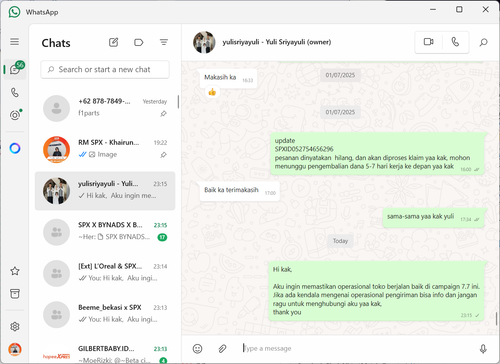Viewport: 500px width, 364px height.
Task: Open the Meta AI circle icon
Action: (x=15, y=148)
